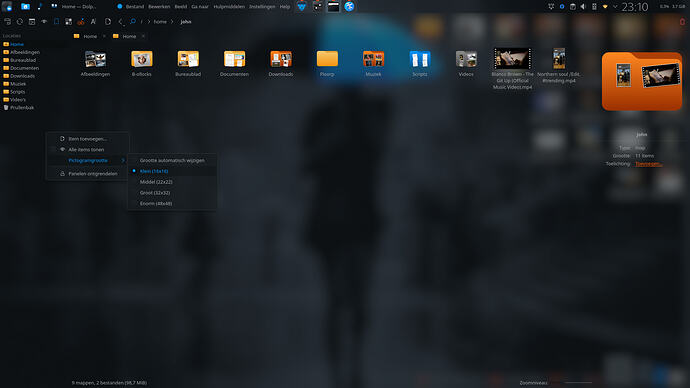This screenshot has width=690, height=388.
Task: Toggle Grootte automatisch wijzigen option
Action: coord(172,160)
